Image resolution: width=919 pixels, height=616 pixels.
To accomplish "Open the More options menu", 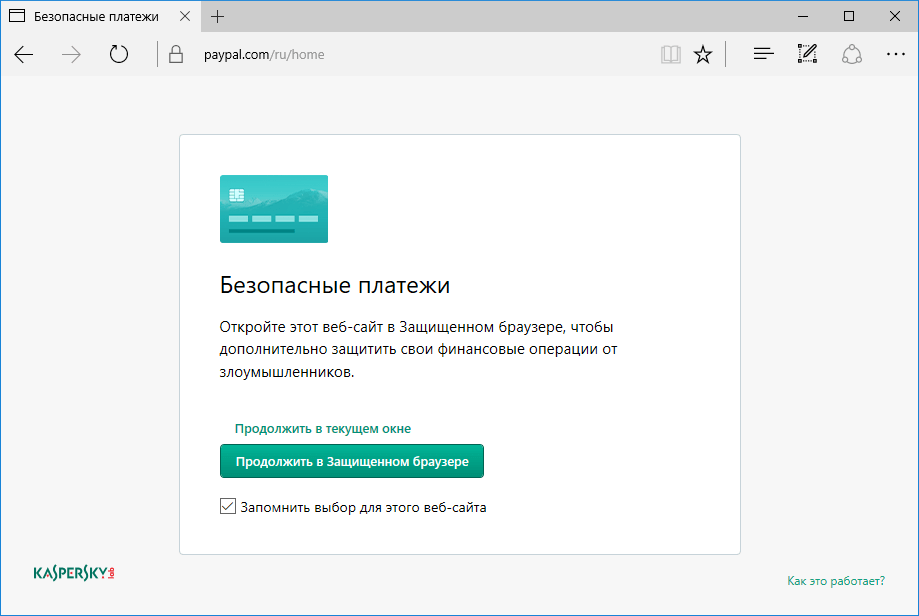I will click(895, 54).
